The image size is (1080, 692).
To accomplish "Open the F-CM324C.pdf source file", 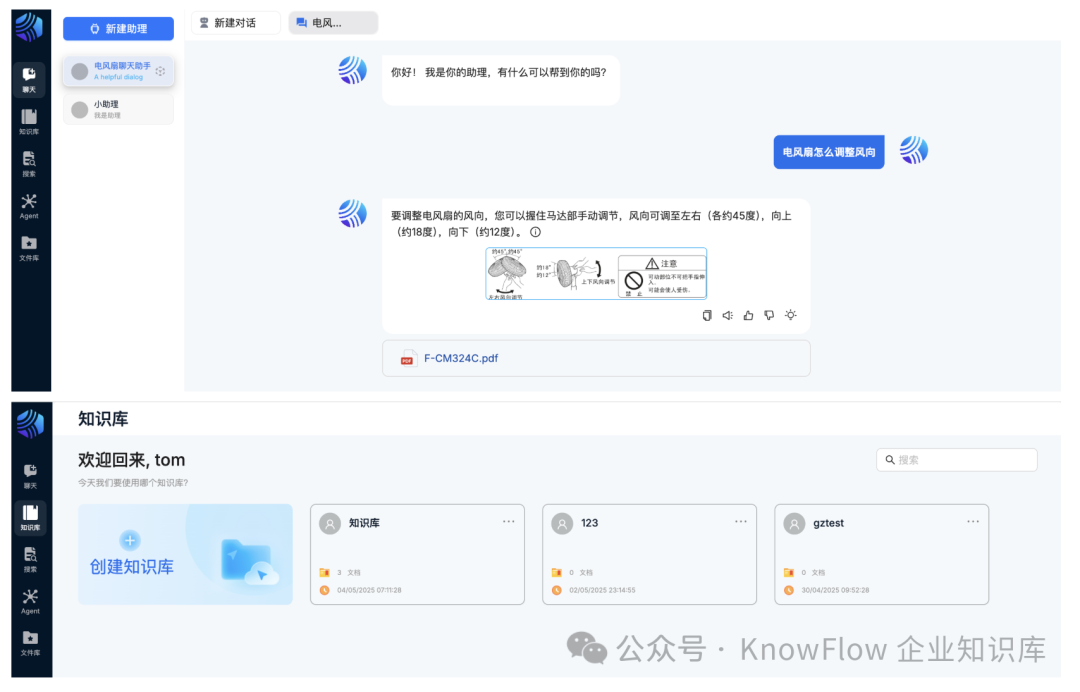I will coord(459,357).
